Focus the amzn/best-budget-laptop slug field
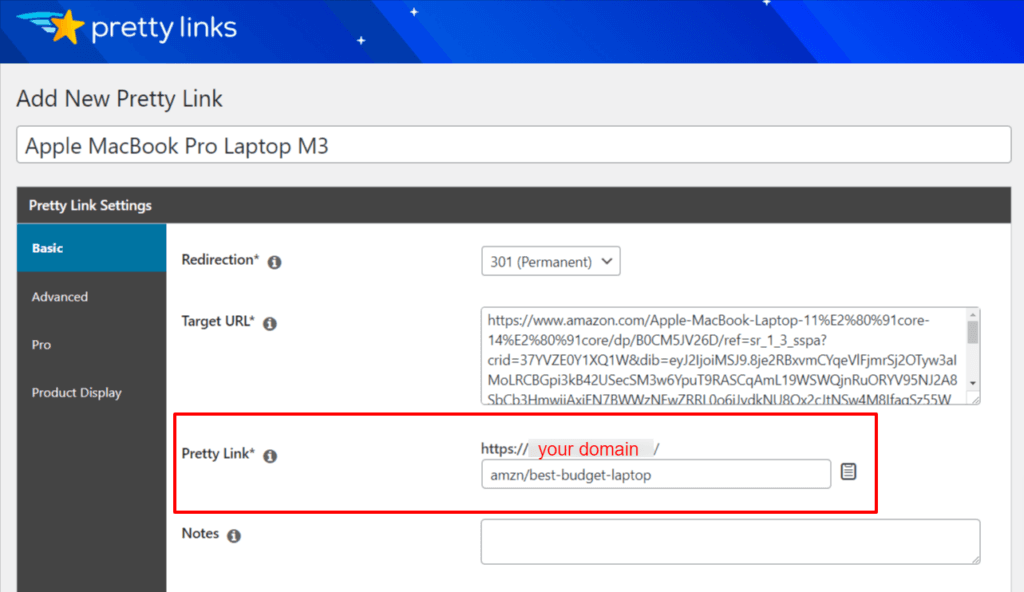 tap(655, 475)
